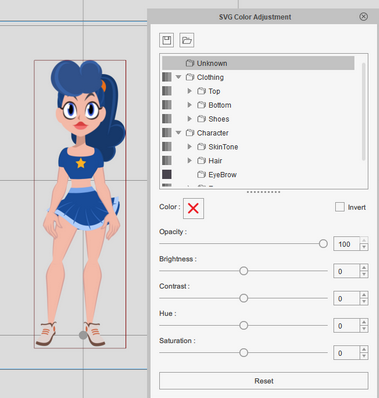
Task: Click the SkinTone color gradient swatch
Action: pos(167,147)
